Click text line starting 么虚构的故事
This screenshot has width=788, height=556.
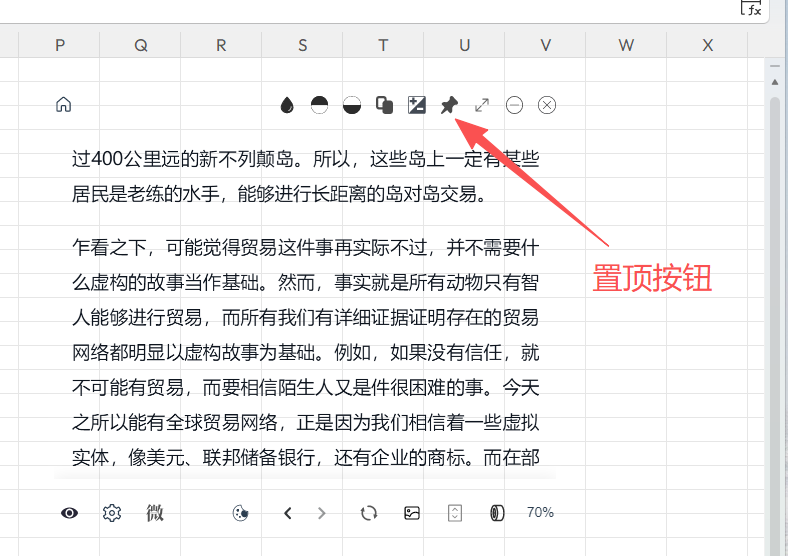306,283
